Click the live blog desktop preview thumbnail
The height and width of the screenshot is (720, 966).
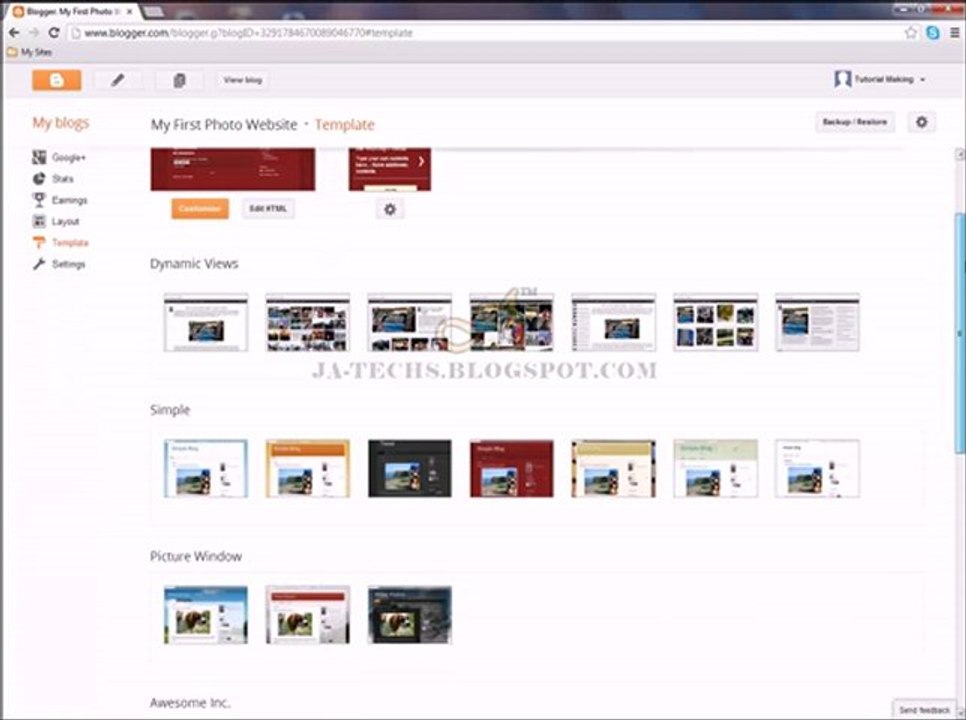(x=233, y=169)
